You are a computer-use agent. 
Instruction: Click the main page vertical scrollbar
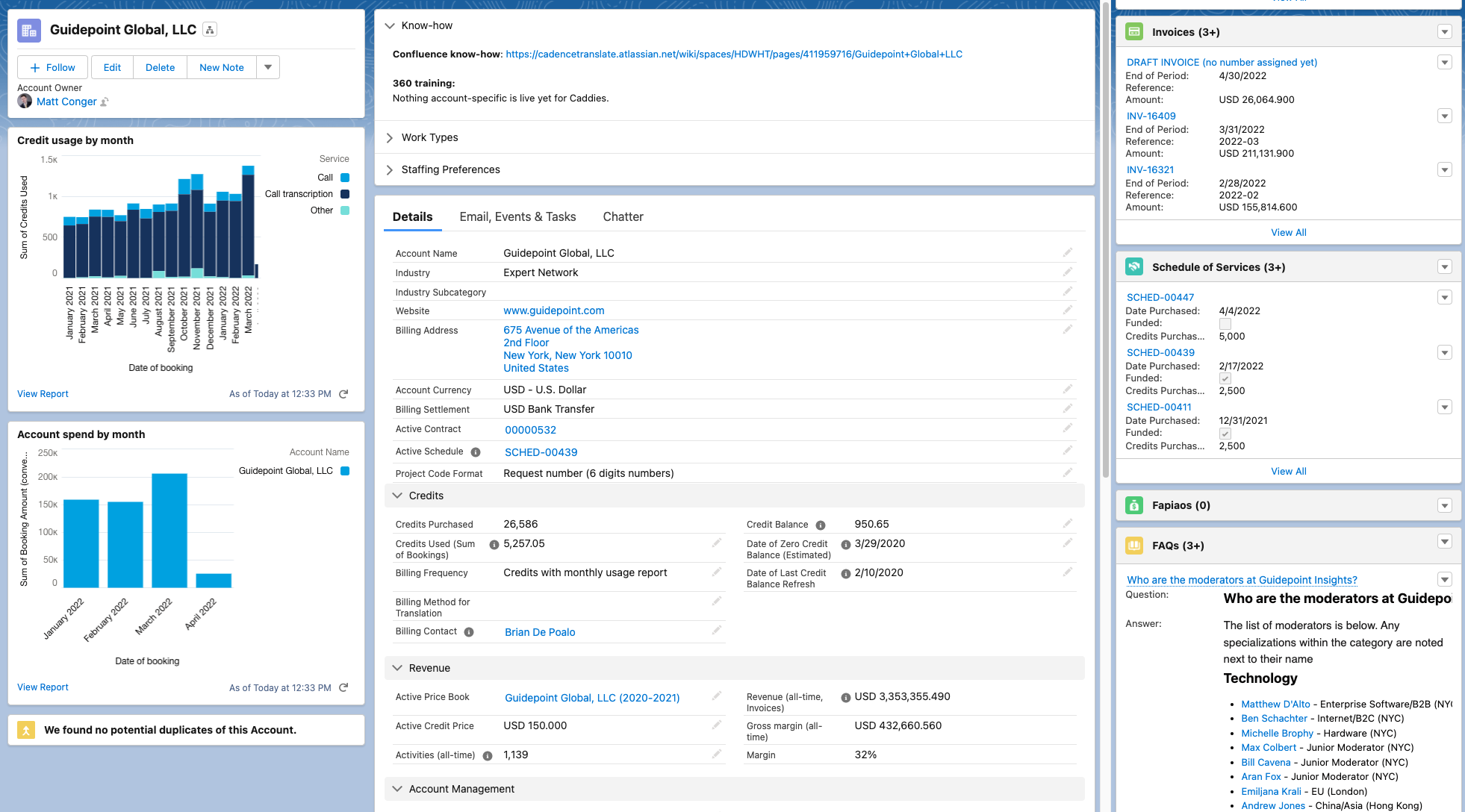tap(1106, 239)
